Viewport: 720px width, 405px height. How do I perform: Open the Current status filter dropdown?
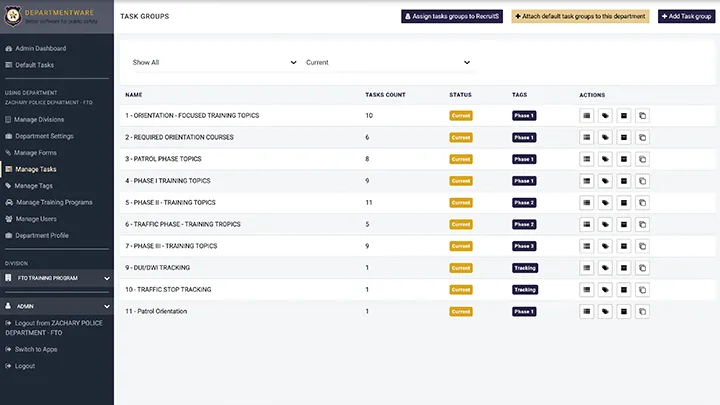[387, 62]
